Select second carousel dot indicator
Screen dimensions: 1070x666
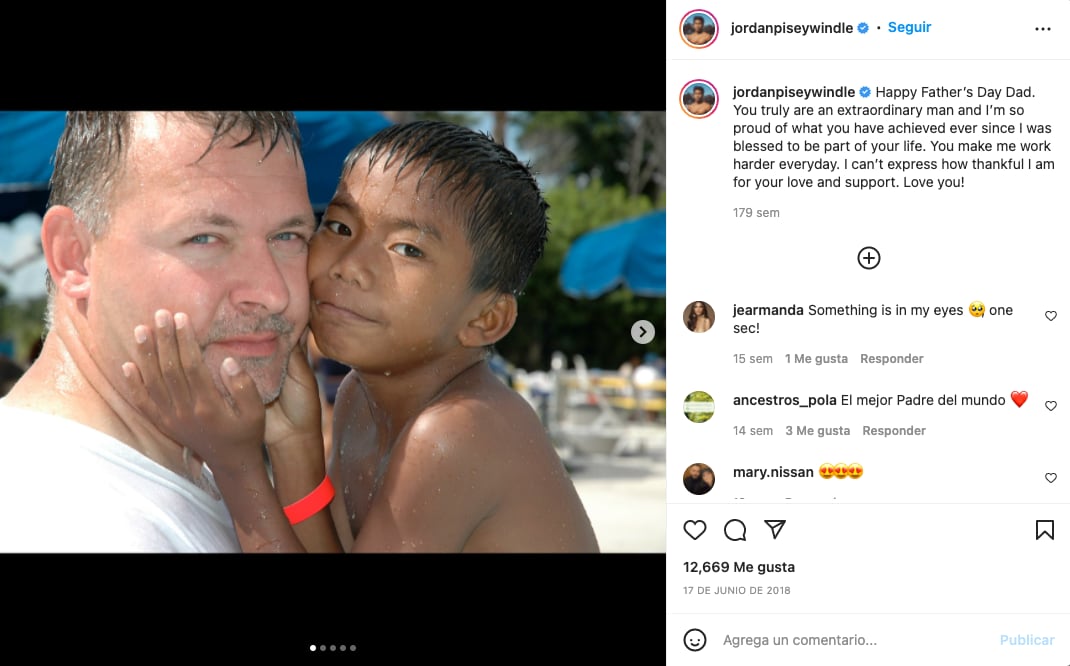coord(323,648)
